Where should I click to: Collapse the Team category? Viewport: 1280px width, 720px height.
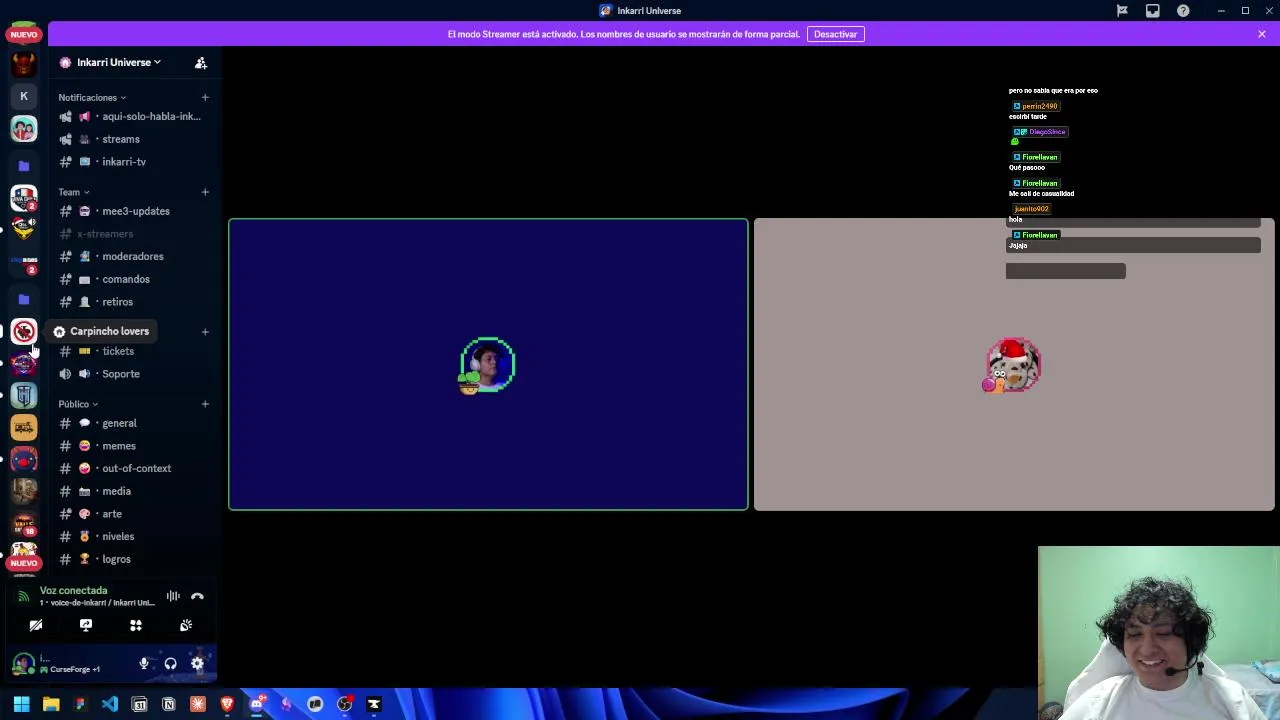[73, 192]
